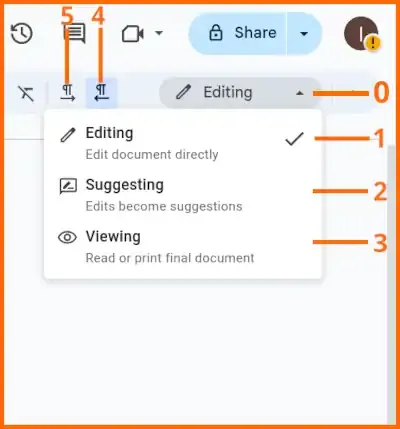
Task: Click the lock icon on Share
Action: 216,33
